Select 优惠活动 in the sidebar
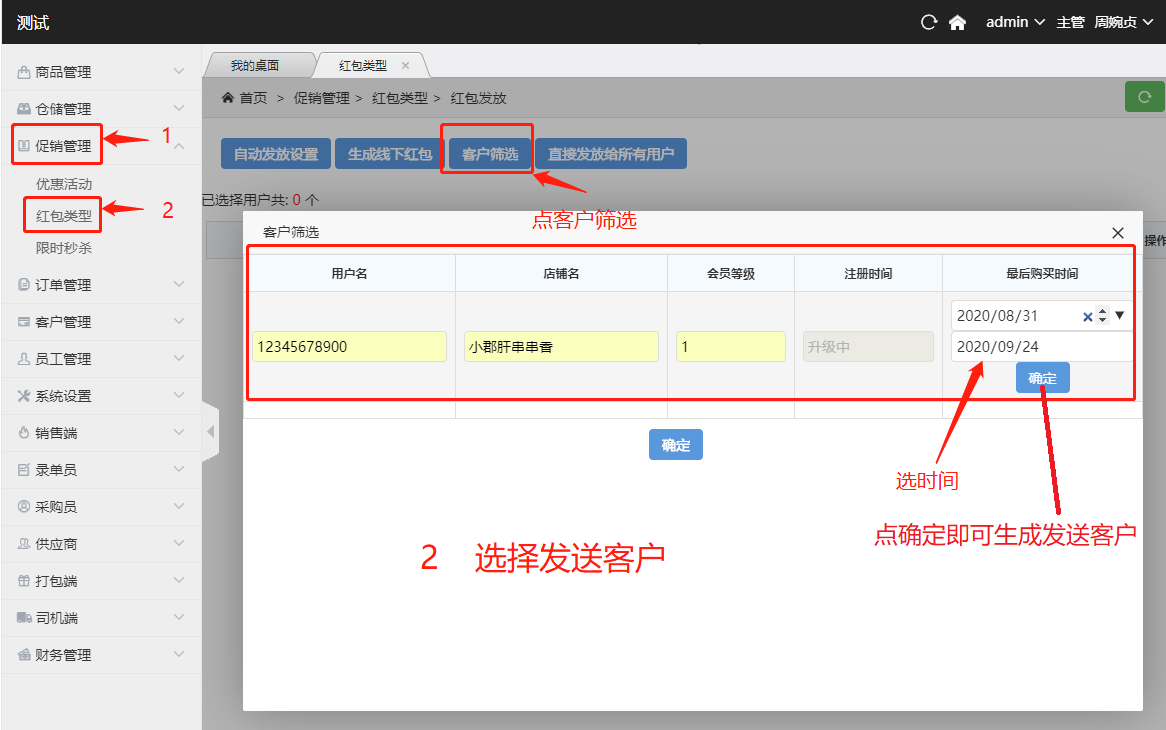The height and width of the screenshot is (730, 1166). pos(64,184)
